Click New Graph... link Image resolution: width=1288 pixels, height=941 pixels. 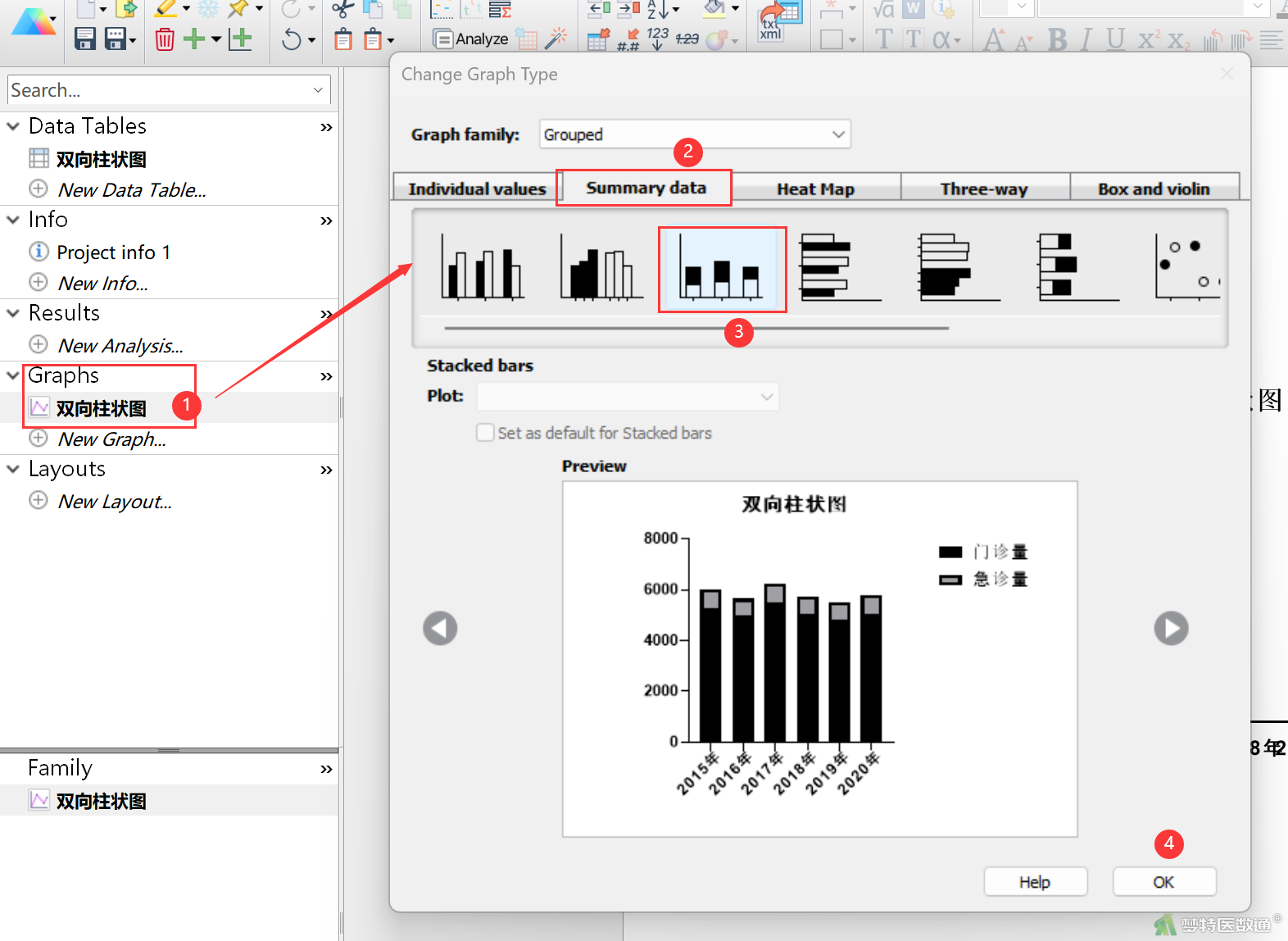pos(111,439)
